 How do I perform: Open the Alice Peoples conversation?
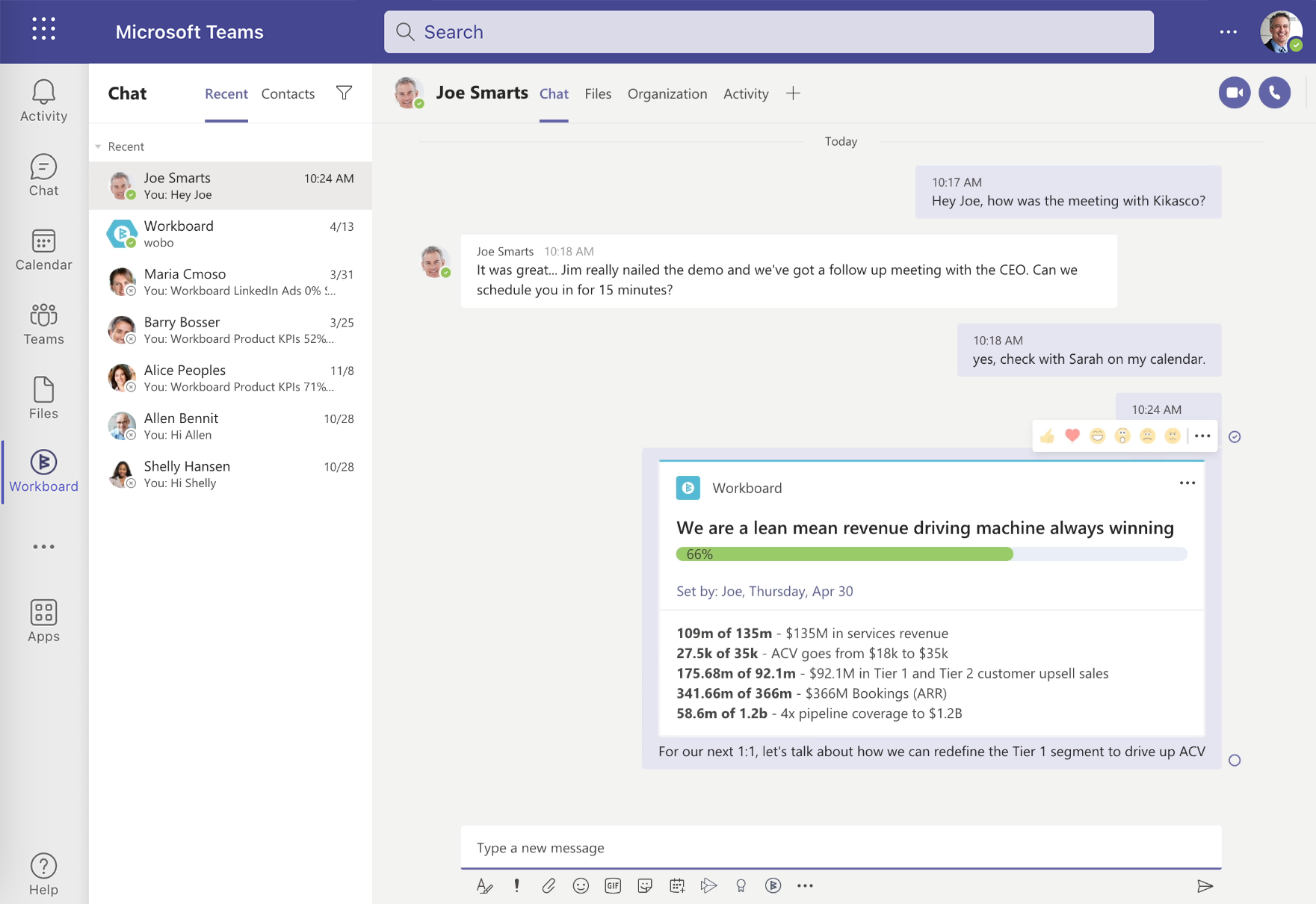coord(230,378)
